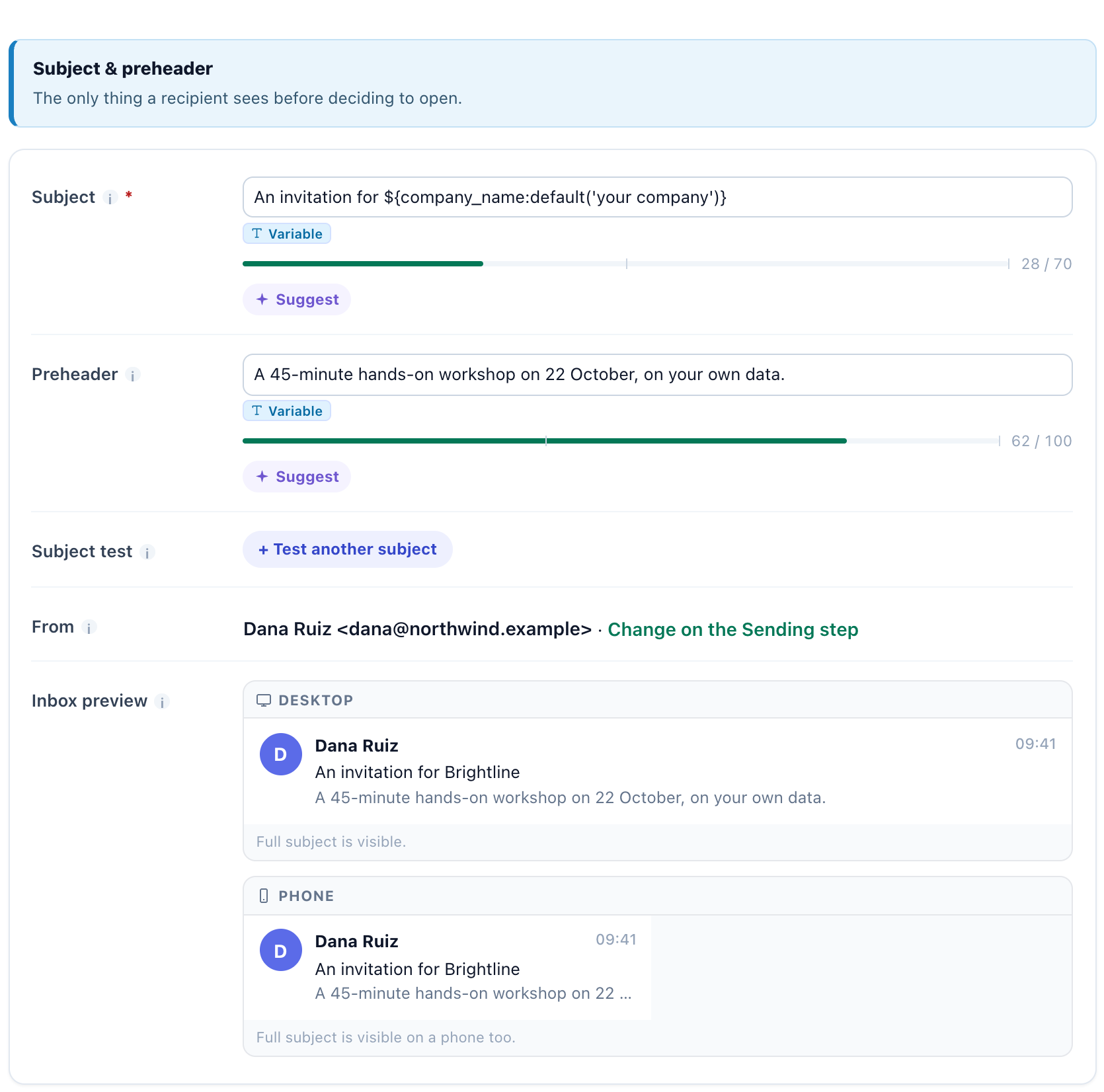Viewport: 1104px width, 1092px height.
Task: Focus the Subject input field
Action: pos(657,197)
